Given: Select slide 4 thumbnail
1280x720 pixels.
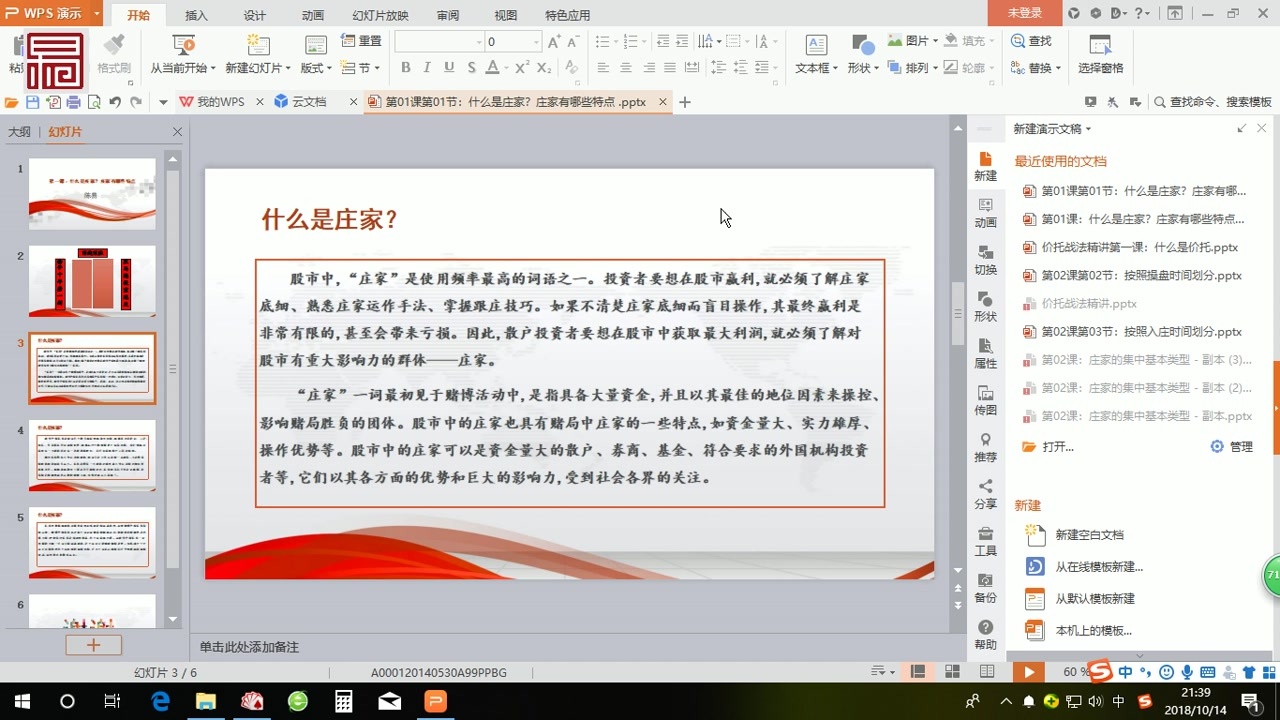Looking at the screenshot, I should (x=92, y=455).
